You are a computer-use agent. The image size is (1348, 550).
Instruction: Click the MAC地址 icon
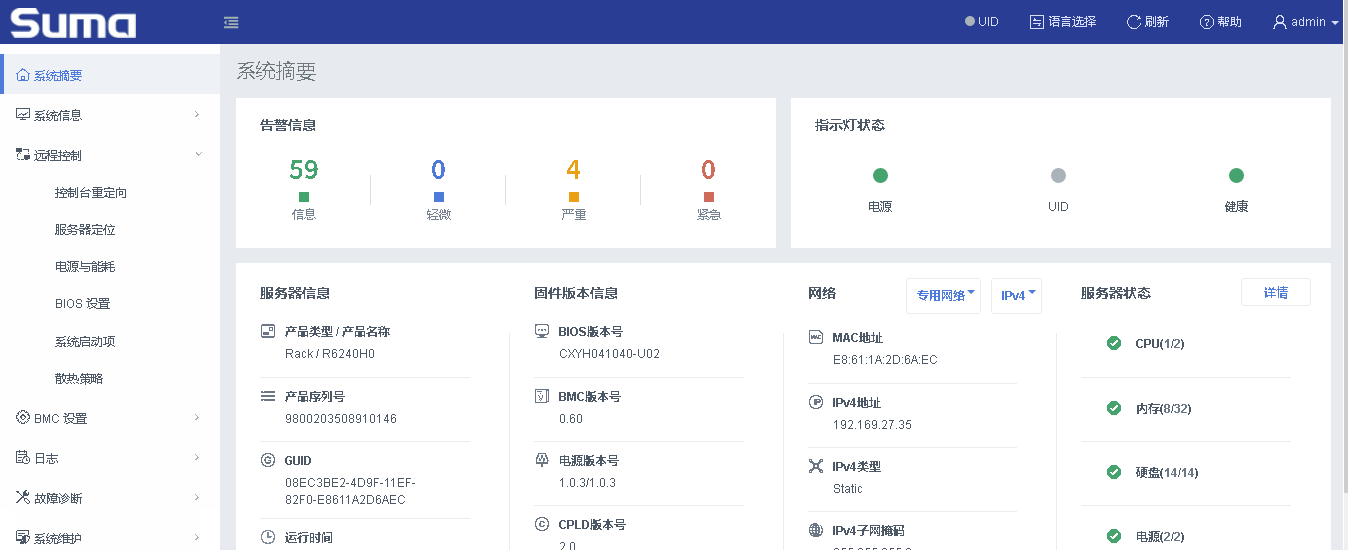click(x=815, y=337)
